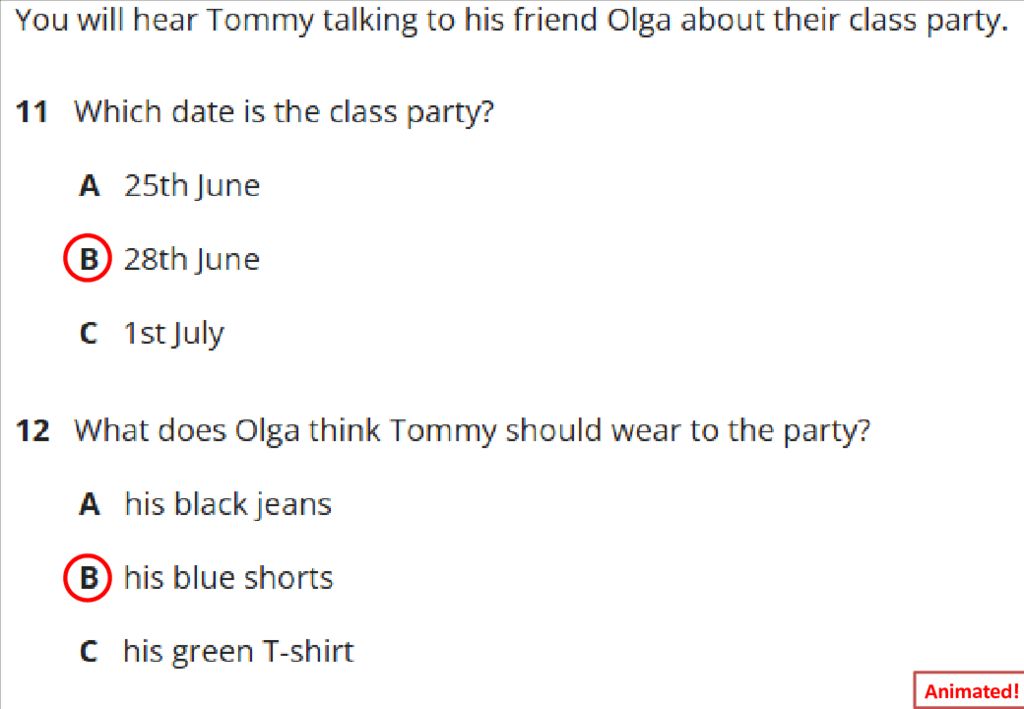Click the red circled B for question 12

[x=88, y=576]
